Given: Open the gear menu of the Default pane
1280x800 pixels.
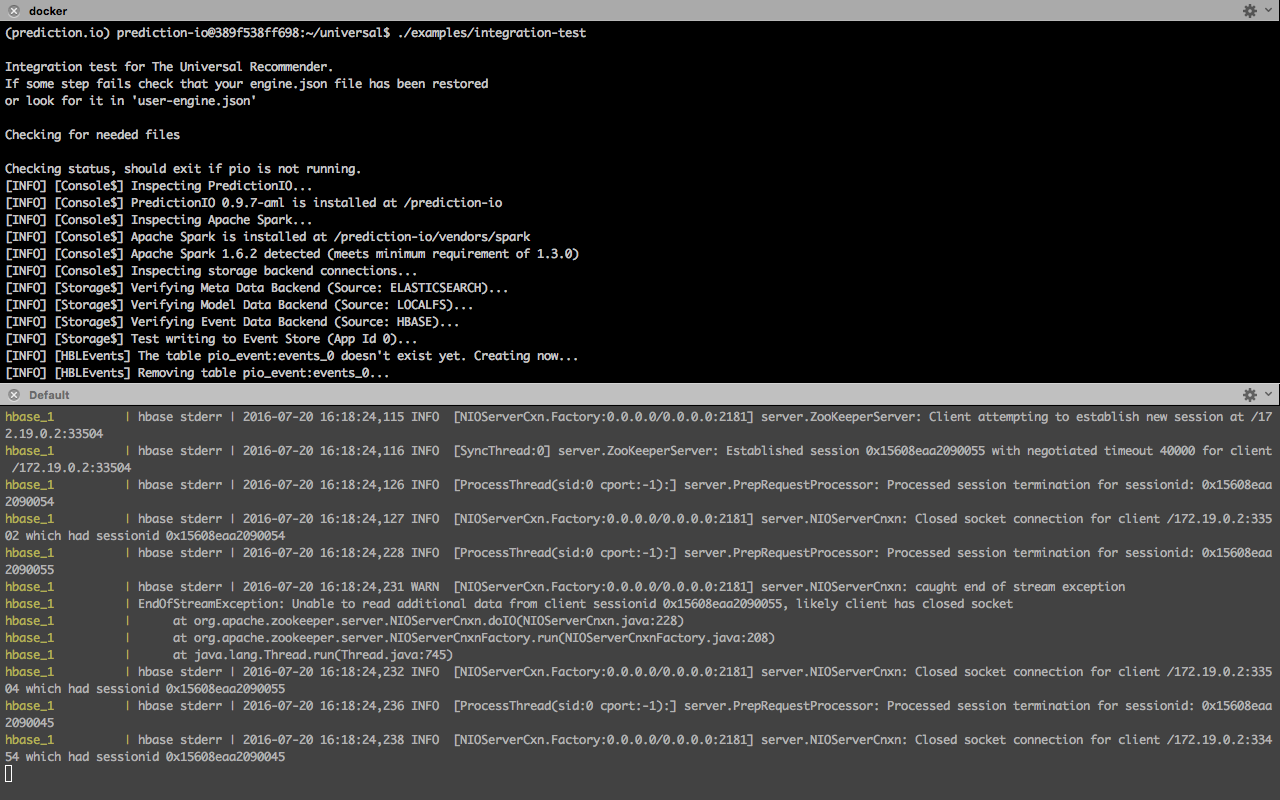Looking at the screenshot, I should [x=1249, y=395].
